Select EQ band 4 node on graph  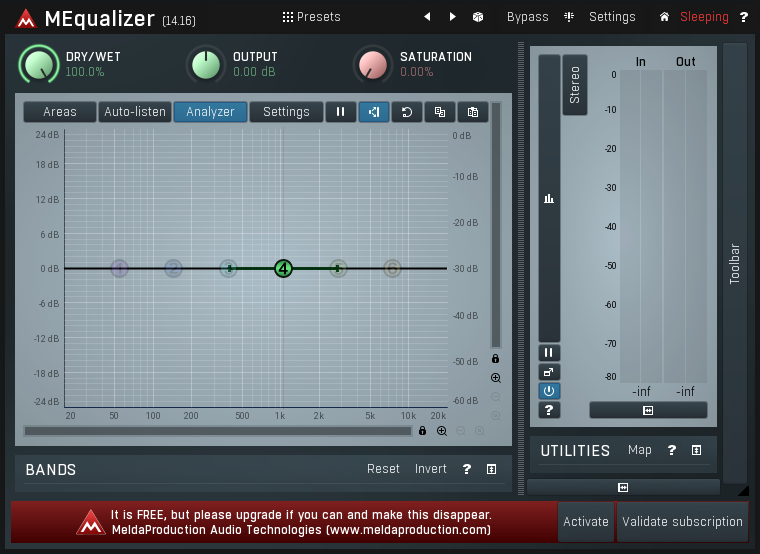(283, 268)
